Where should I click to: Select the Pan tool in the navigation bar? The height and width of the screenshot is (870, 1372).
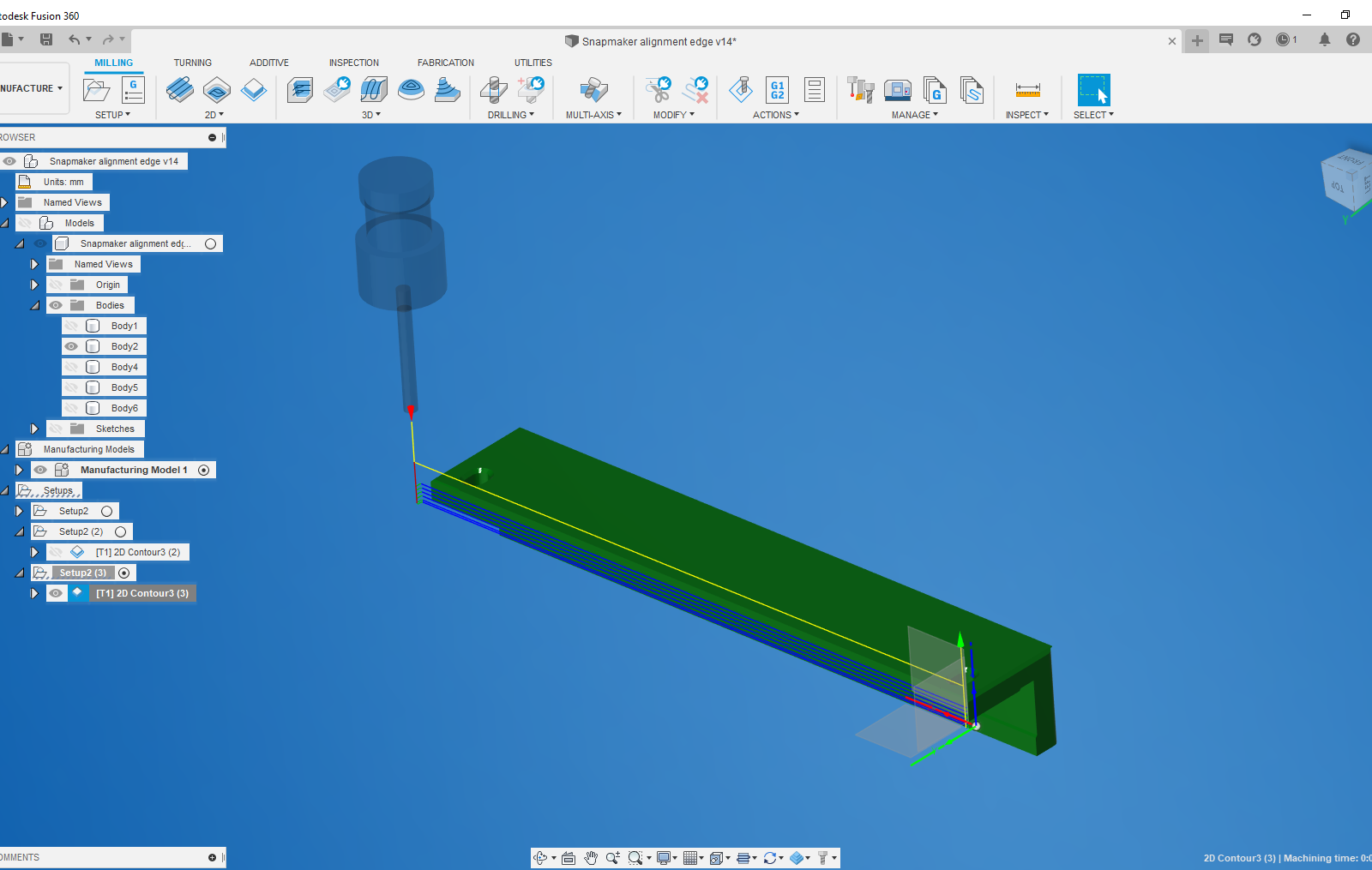coord(590,857)
